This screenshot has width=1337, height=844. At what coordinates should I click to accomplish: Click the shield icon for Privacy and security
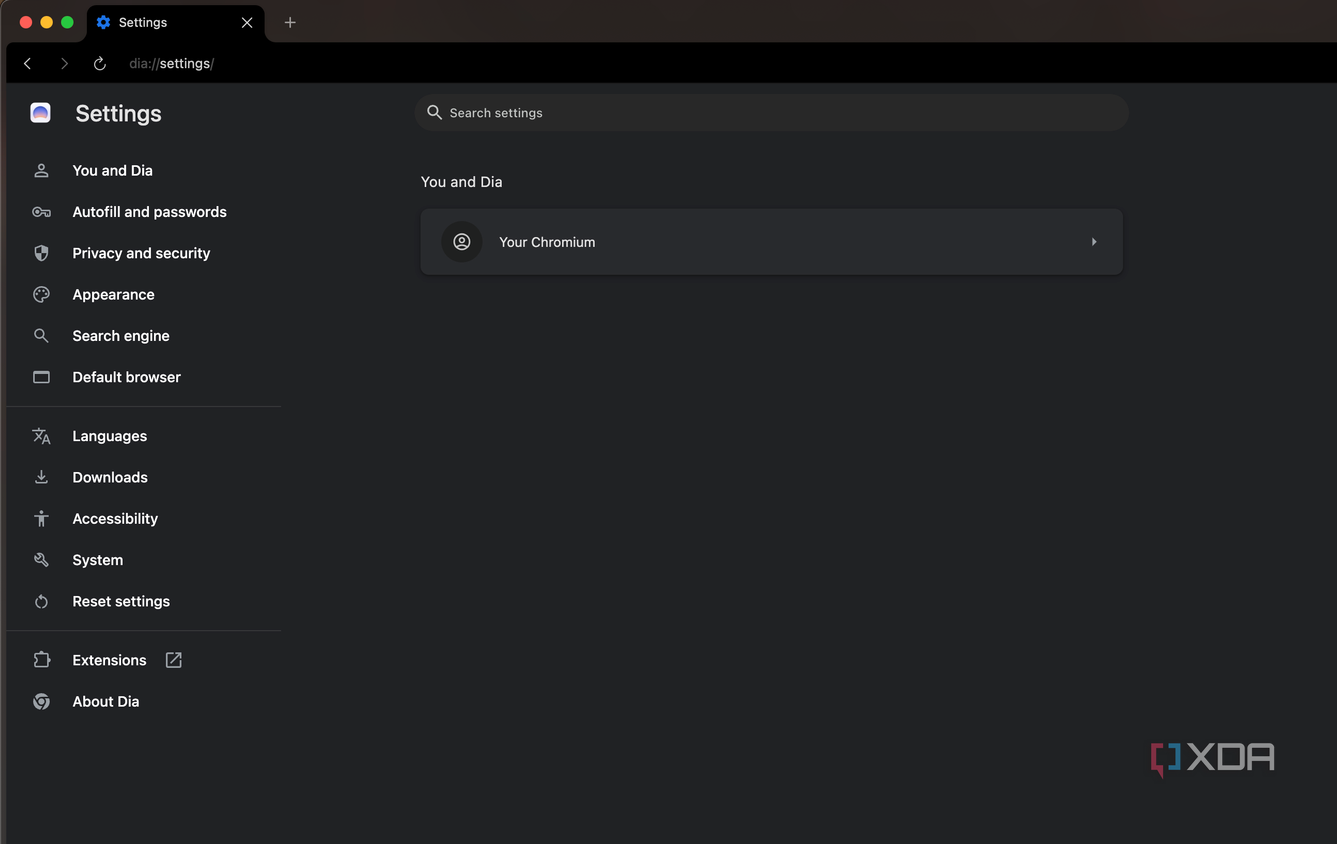pyautogui.click(x=41, y=253)
